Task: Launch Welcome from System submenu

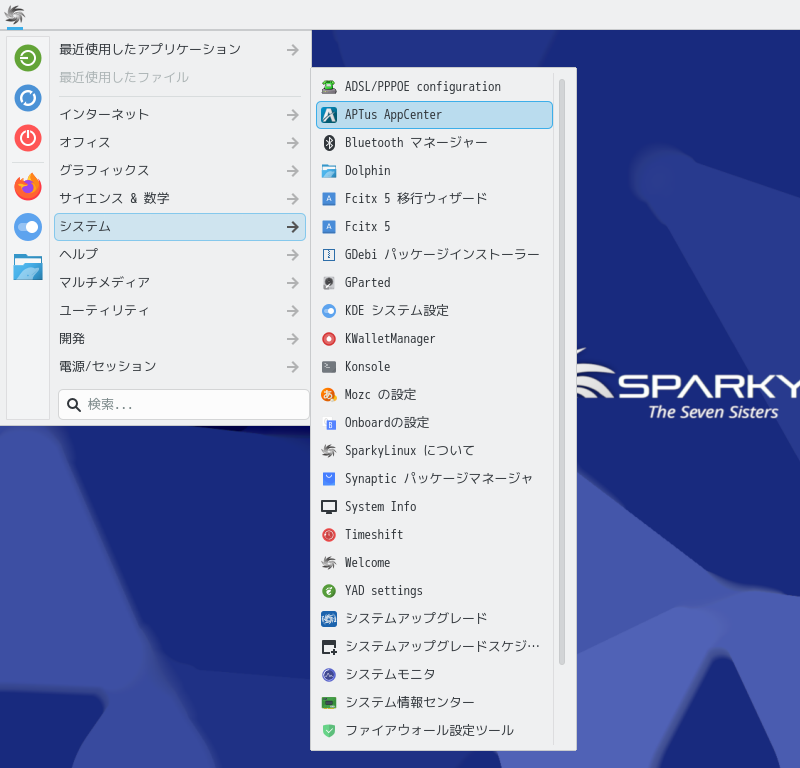Action: [434, 563]
